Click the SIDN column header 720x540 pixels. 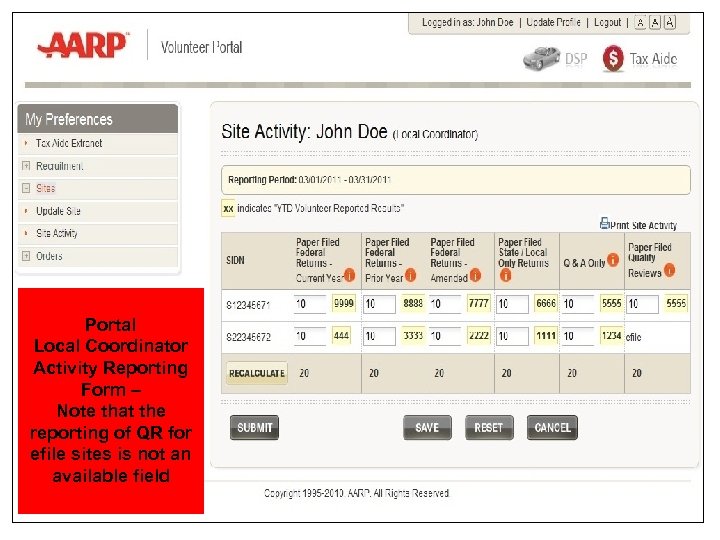[x=235, y=260]
